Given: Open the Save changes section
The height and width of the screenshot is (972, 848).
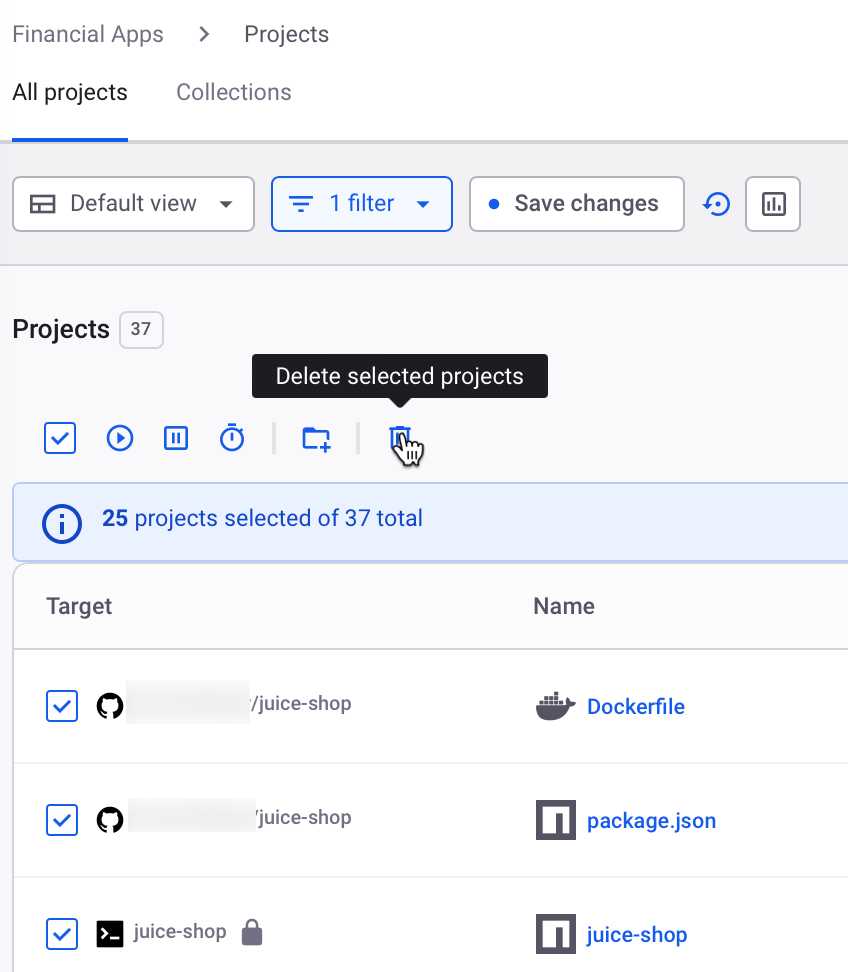Looking at the screenshot, I should coord(576,204).
